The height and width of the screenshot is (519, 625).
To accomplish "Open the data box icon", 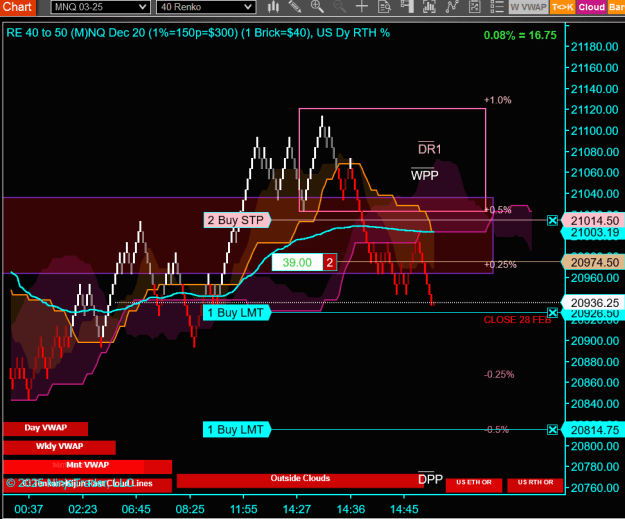I will pyautogui.click(x=384, y=7).
